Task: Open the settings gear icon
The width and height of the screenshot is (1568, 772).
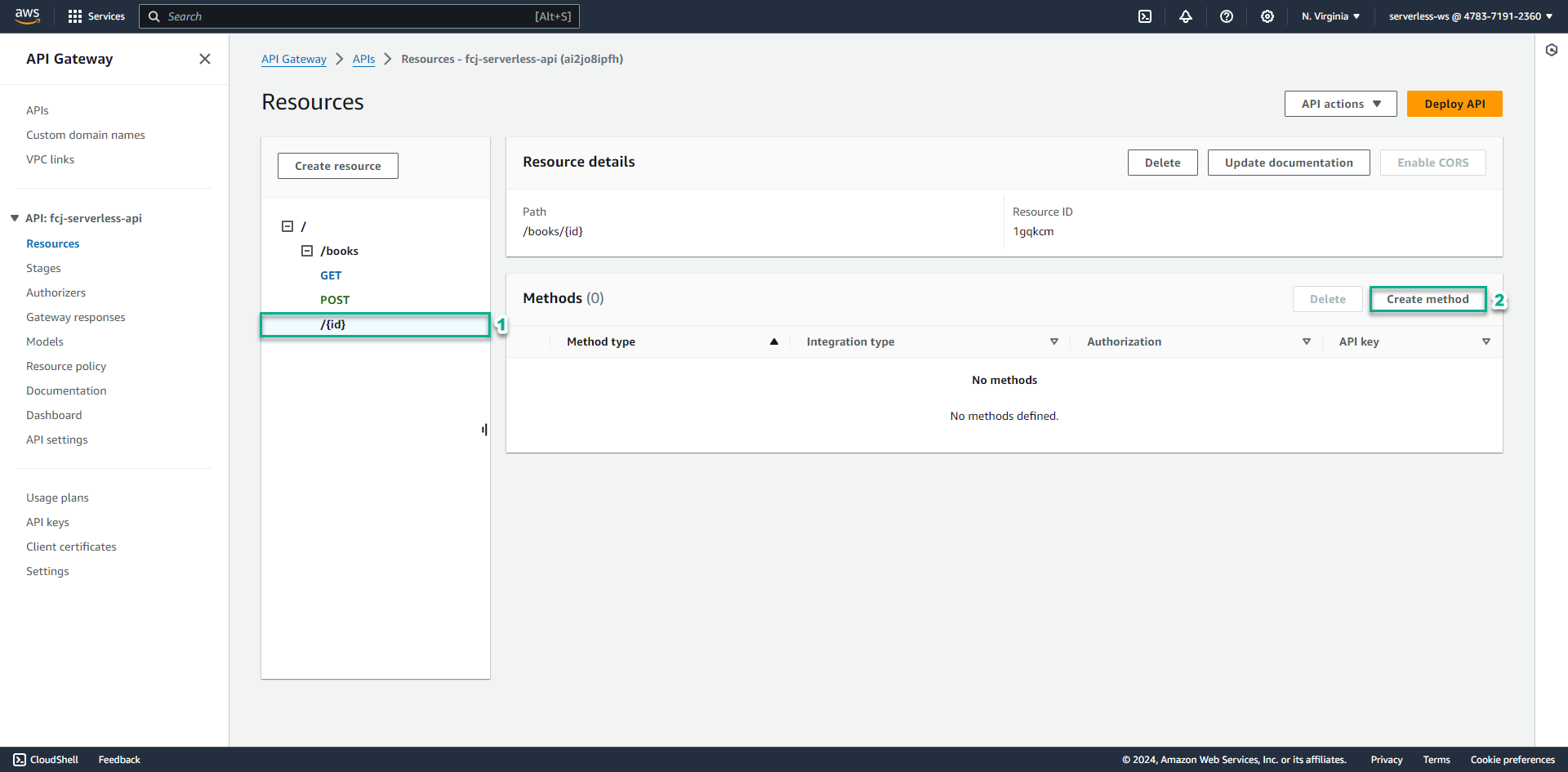Action: 1267,16
